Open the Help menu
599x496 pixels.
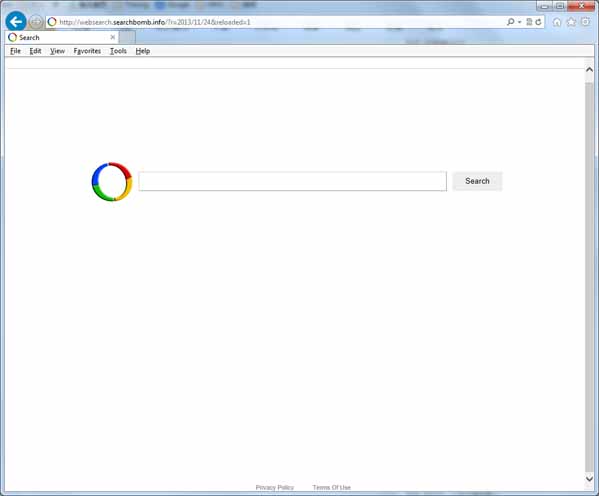[x=142, y=51]
